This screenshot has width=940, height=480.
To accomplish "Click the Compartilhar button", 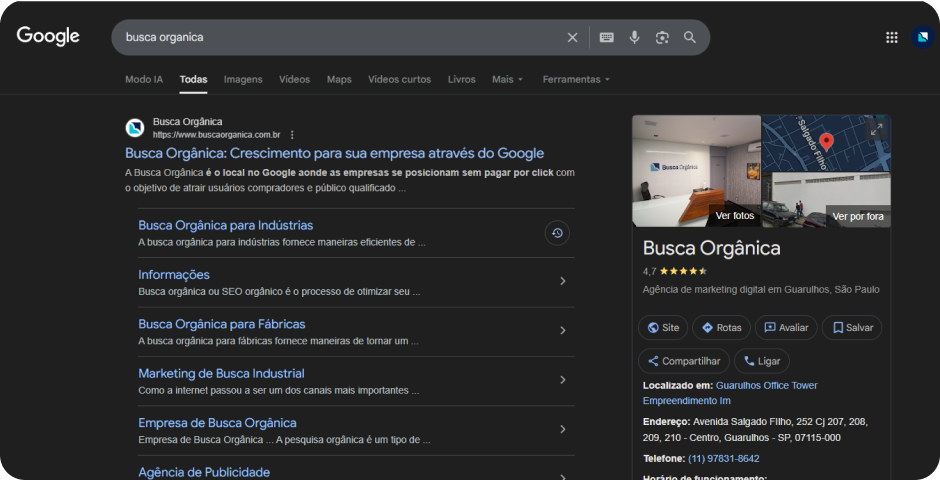I will click(x=683, y=361).
